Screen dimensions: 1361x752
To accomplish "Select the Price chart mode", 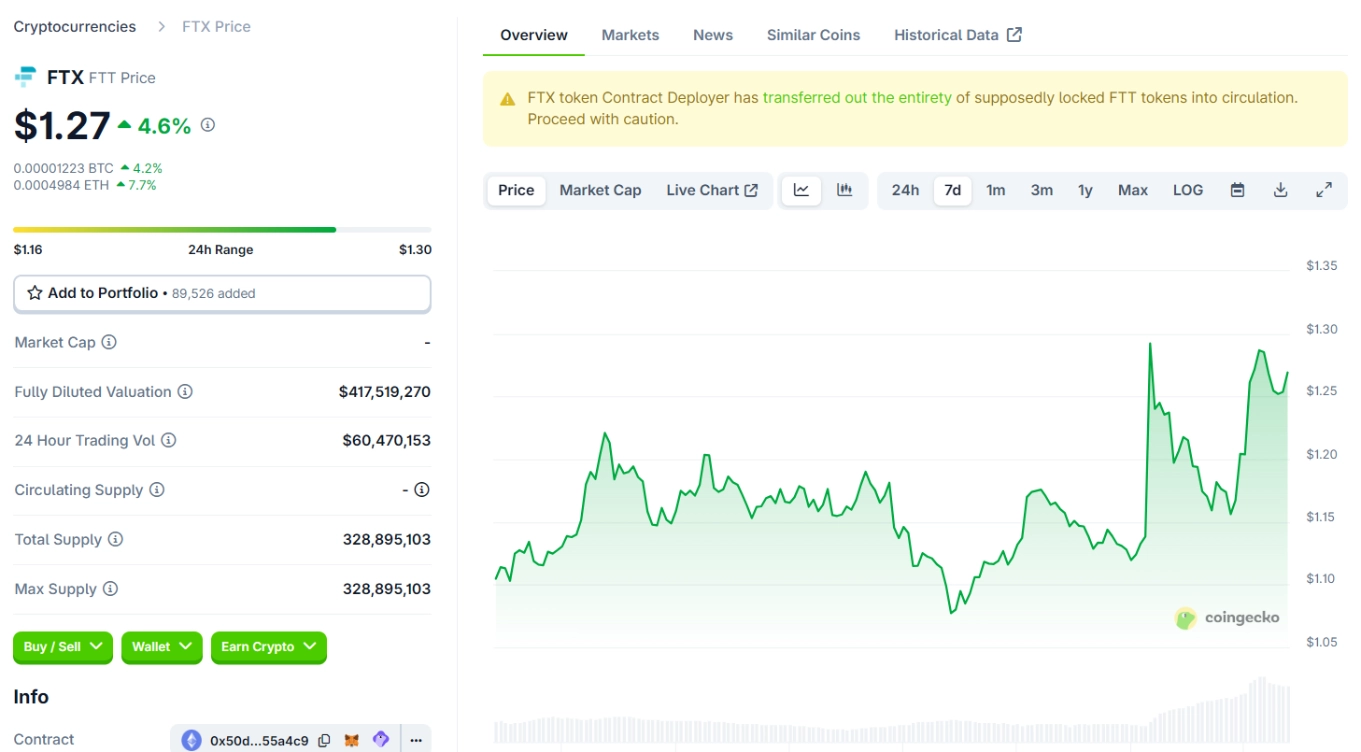I will (x=516, y=190).
